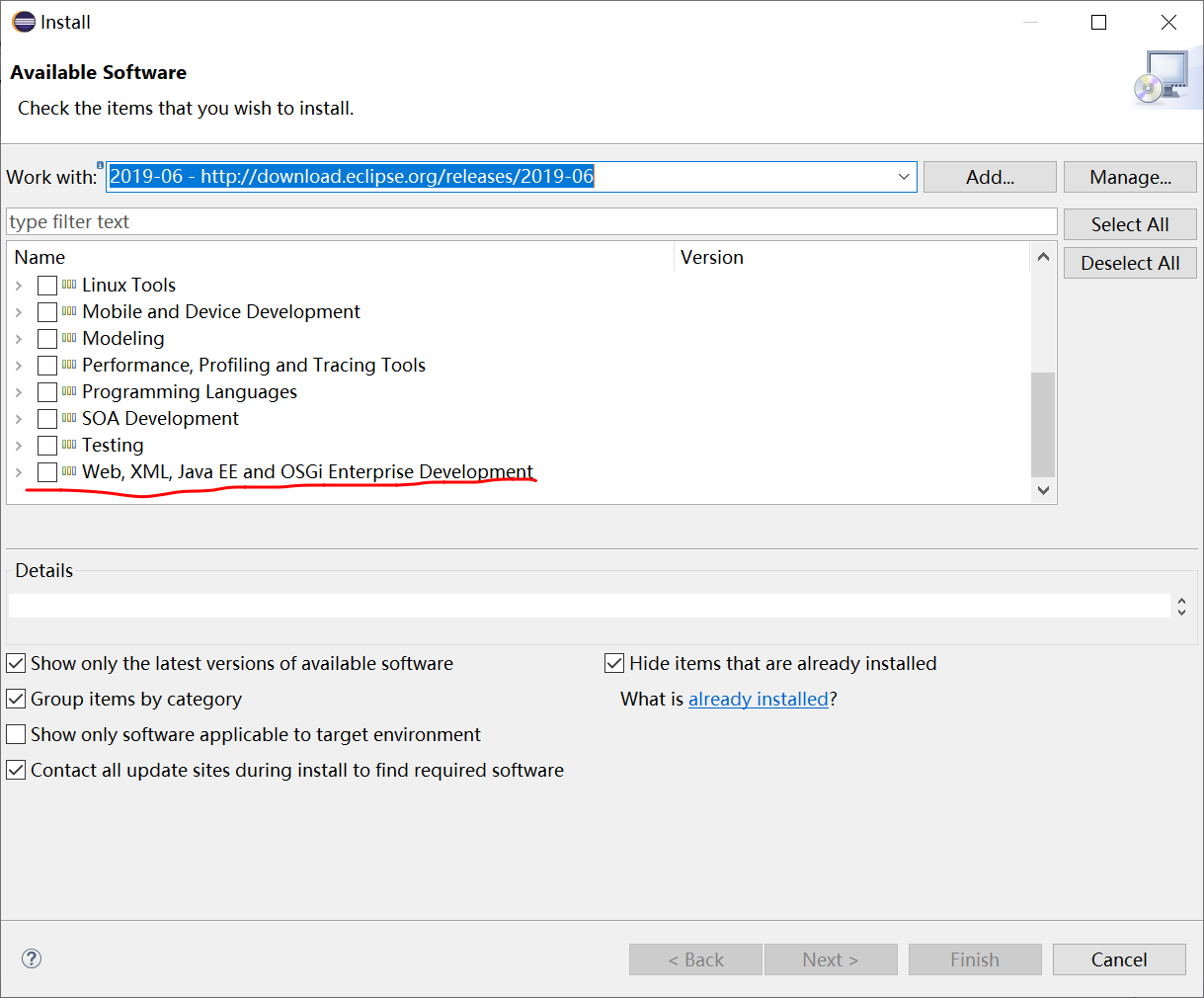Open the Work with dropdown arrow
The height and width of the screenshot is (998, 1204).
pos(904,177)
